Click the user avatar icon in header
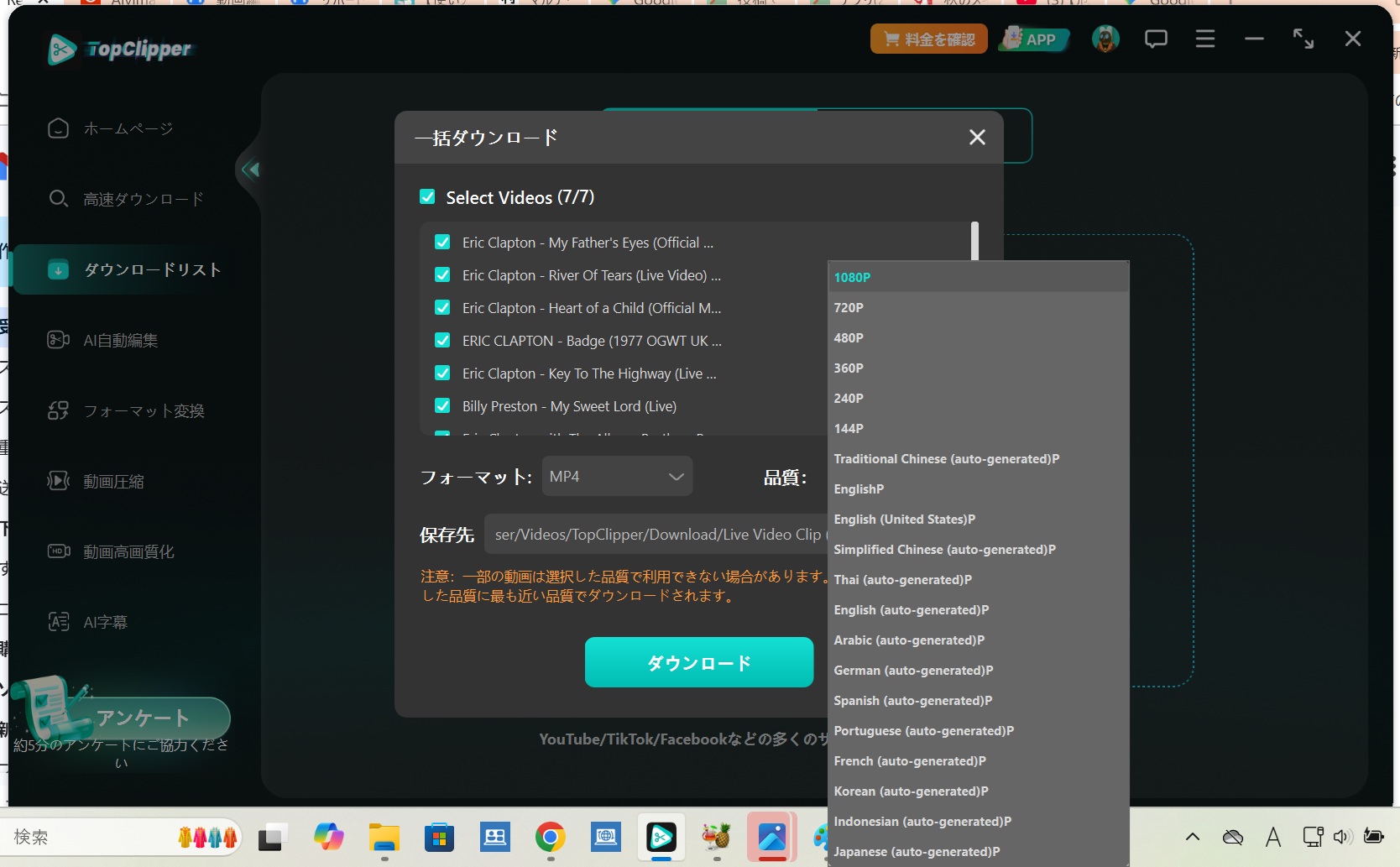1400x867 pixels. [x=1105, y=39]
